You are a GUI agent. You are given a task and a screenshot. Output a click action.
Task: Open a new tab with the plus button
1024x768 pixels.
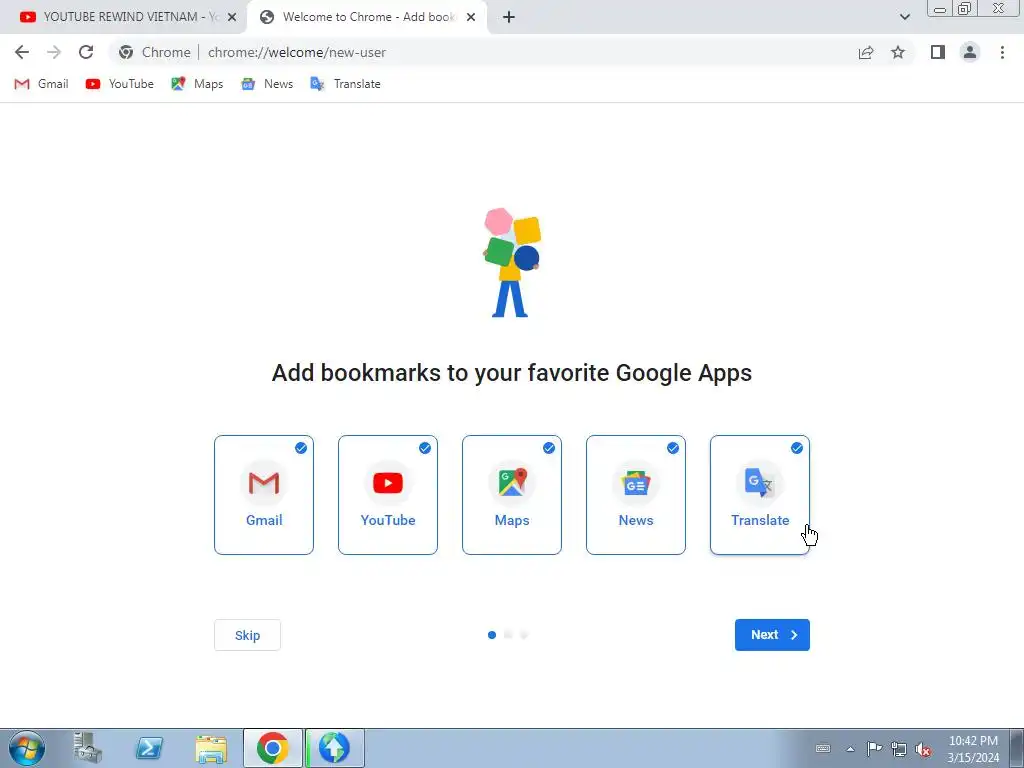click(509, 17)
